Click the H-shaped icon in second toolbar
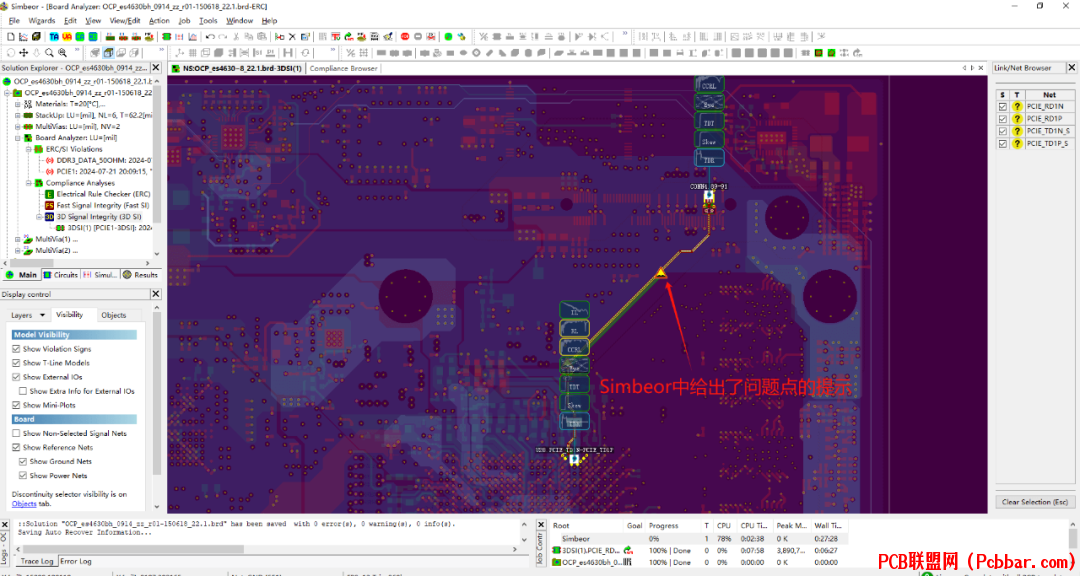 (288, 52)
